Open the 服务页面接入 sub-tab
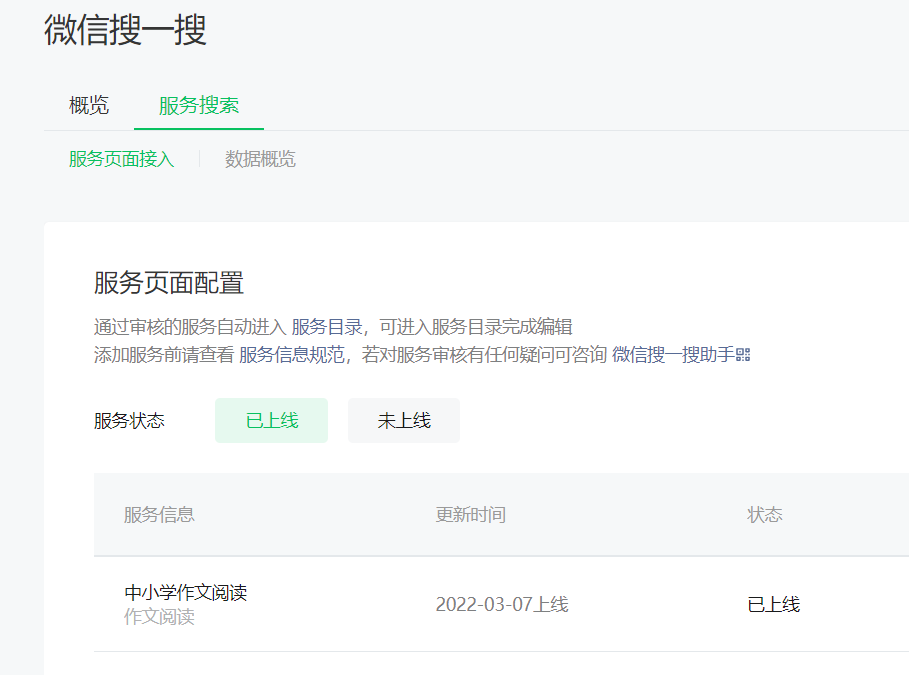The width and height of the screenshot is (909, 675). (x=121, y=159)
